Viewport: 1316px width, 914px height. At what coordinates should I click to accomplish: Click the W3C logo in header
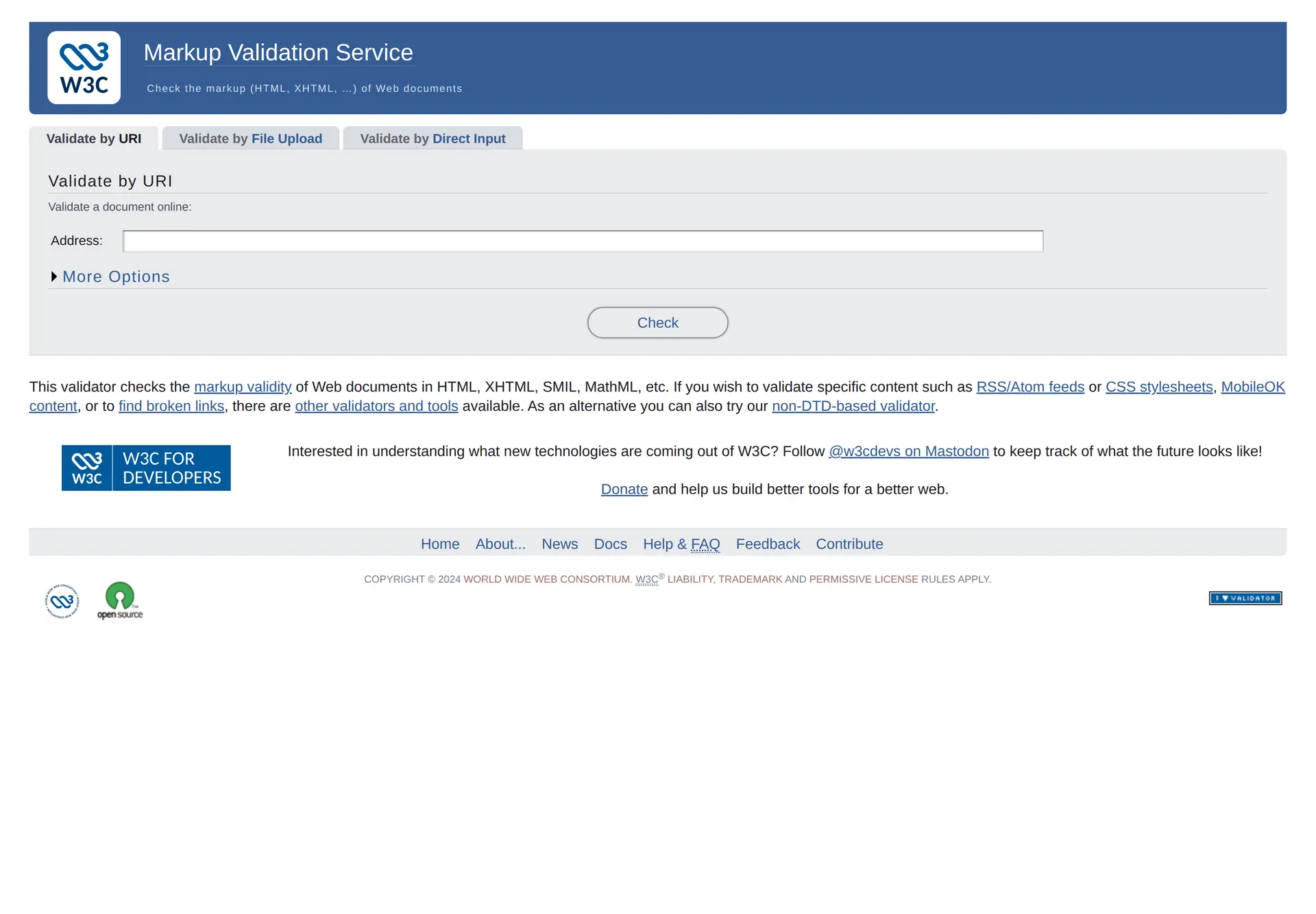84,68
